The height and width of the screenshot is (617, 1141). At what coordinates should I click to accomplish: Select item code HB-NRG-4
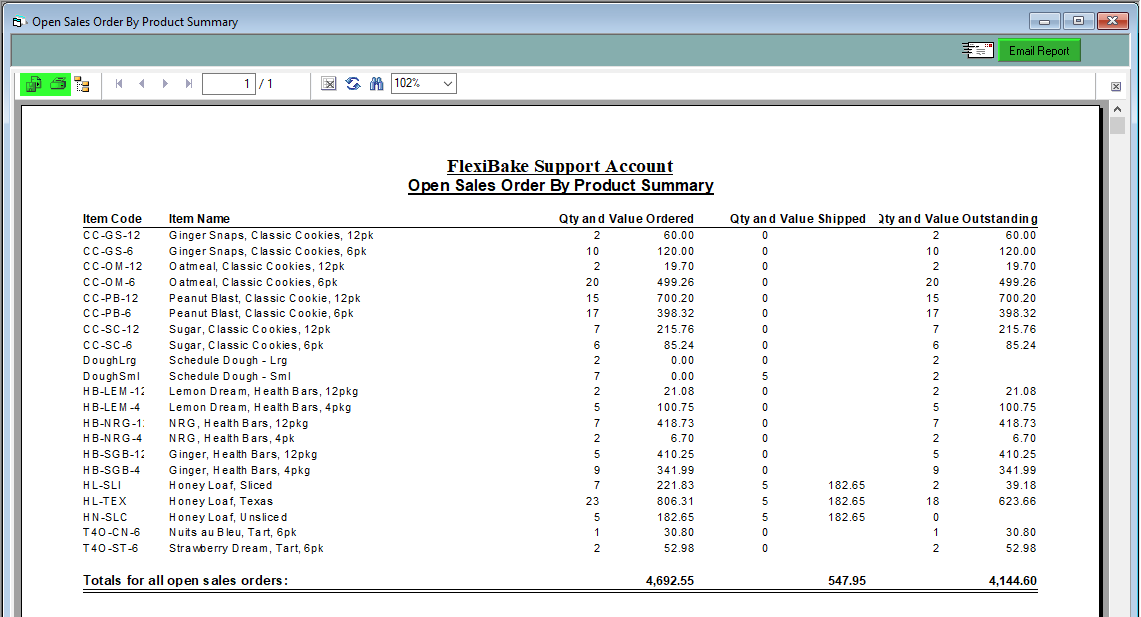pos(112,439)
